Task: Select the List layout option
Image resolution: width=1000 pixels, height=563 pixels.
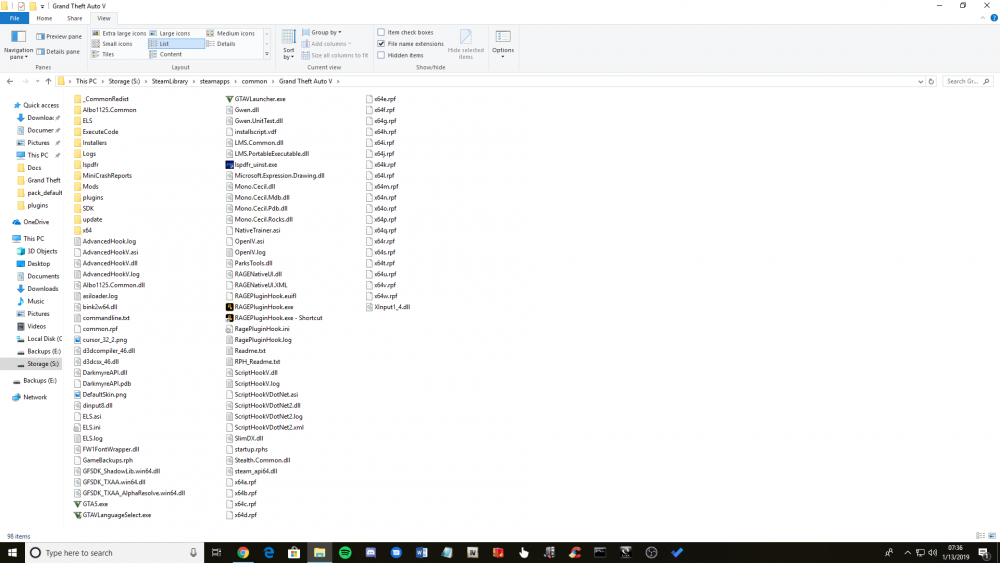Action: pyautogui.click(x=176, y=44)
